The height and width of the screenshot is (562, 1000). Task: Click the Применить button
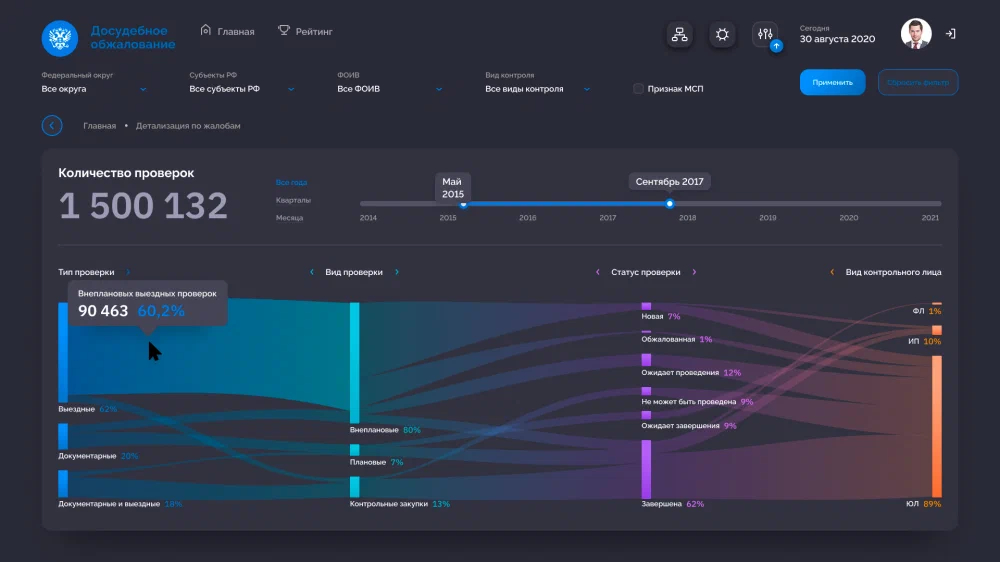[x=832, y=82]
